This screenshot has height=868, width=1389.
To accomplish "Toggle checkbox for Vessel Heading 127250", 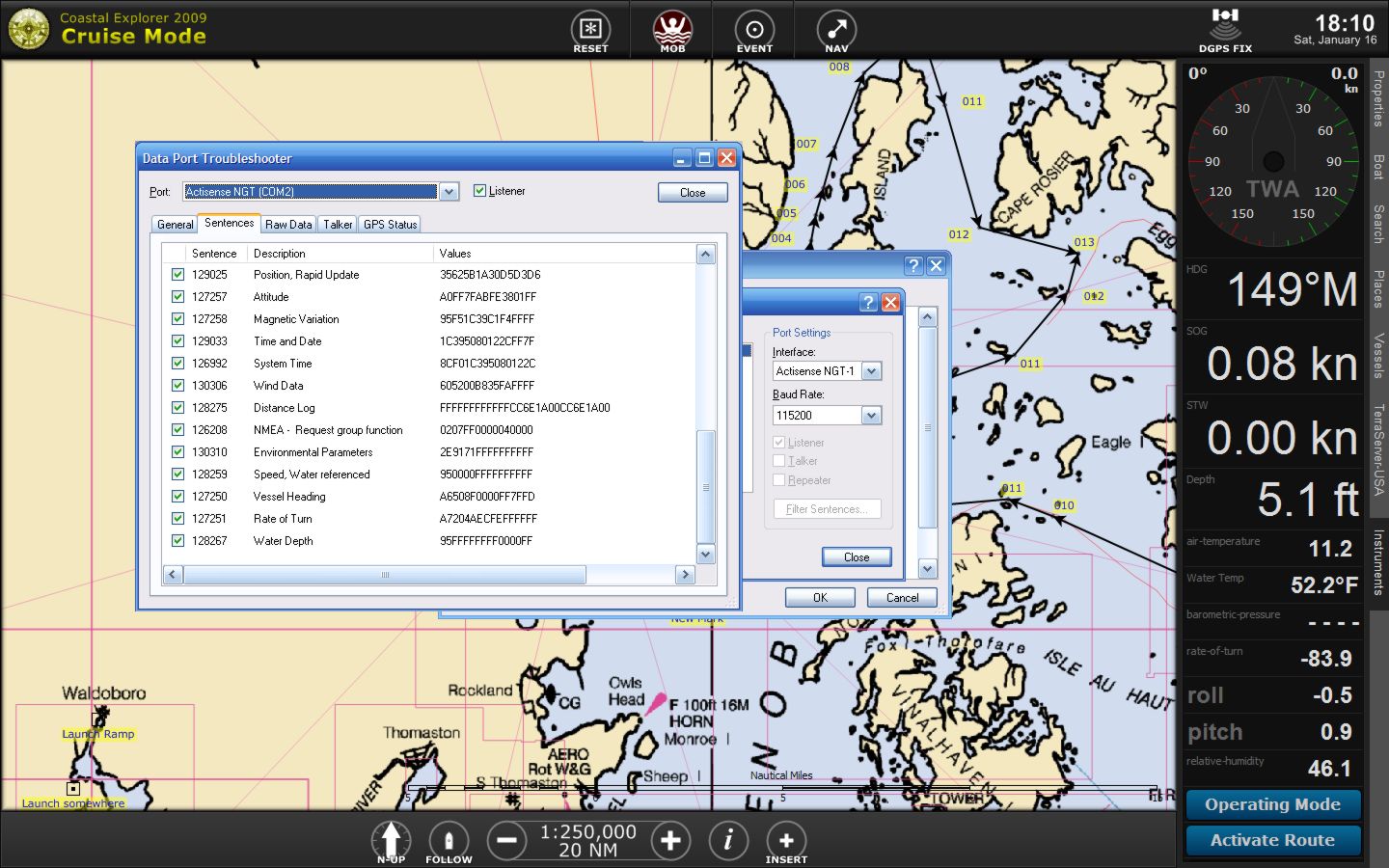I will (x=177, y=496).
